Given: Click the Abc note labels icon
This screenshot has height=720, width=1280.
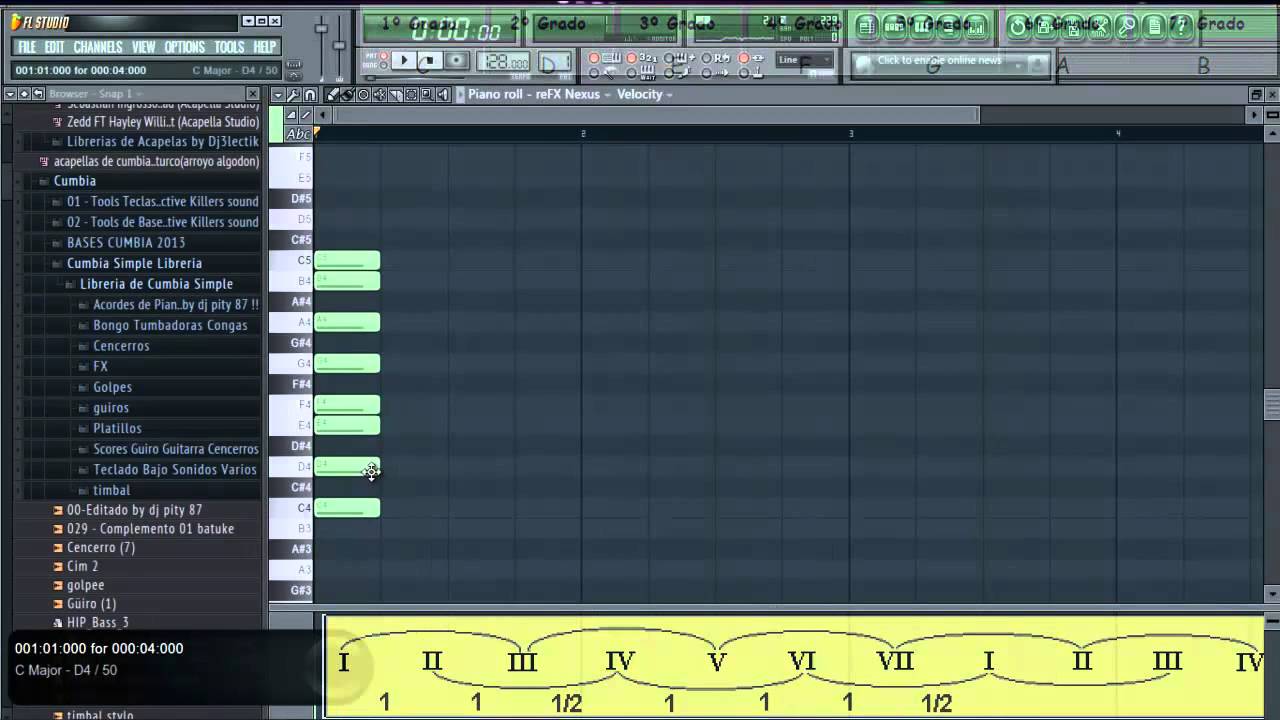Looking at the screenshot, I should [x=298, y=134].
